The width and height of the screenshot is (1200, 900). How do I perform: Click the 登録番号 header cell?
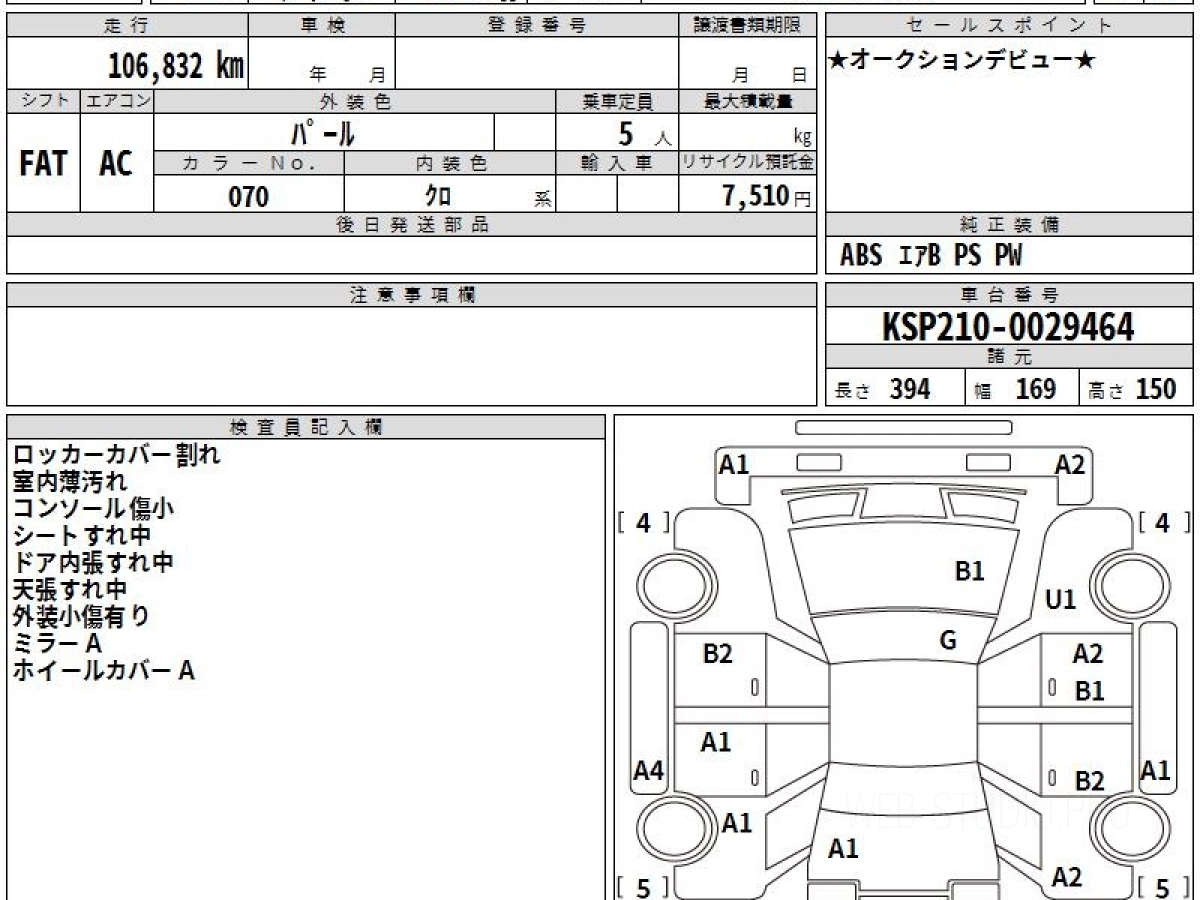537,26
